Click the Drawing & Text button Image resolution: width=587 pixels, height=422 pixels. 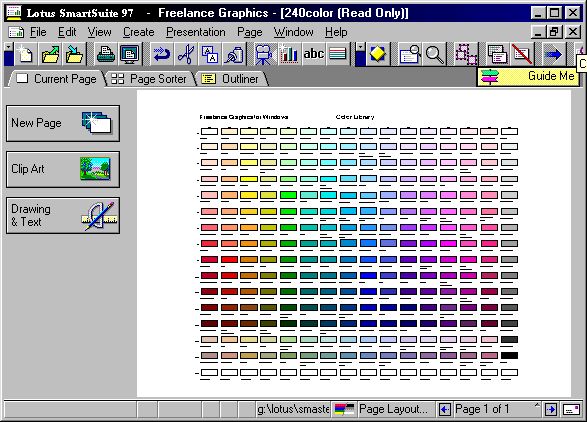coord(63,216)
